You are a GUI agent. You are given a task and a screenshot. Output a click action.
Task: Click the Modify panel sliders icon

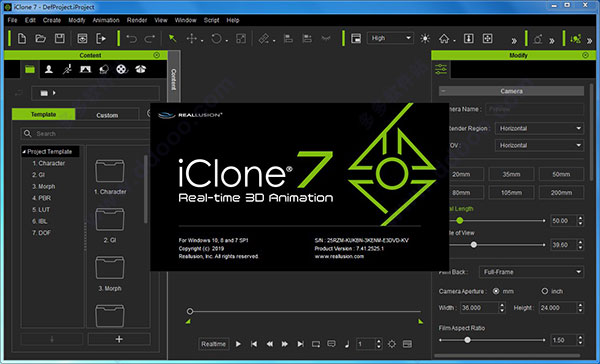pos(441,69)
